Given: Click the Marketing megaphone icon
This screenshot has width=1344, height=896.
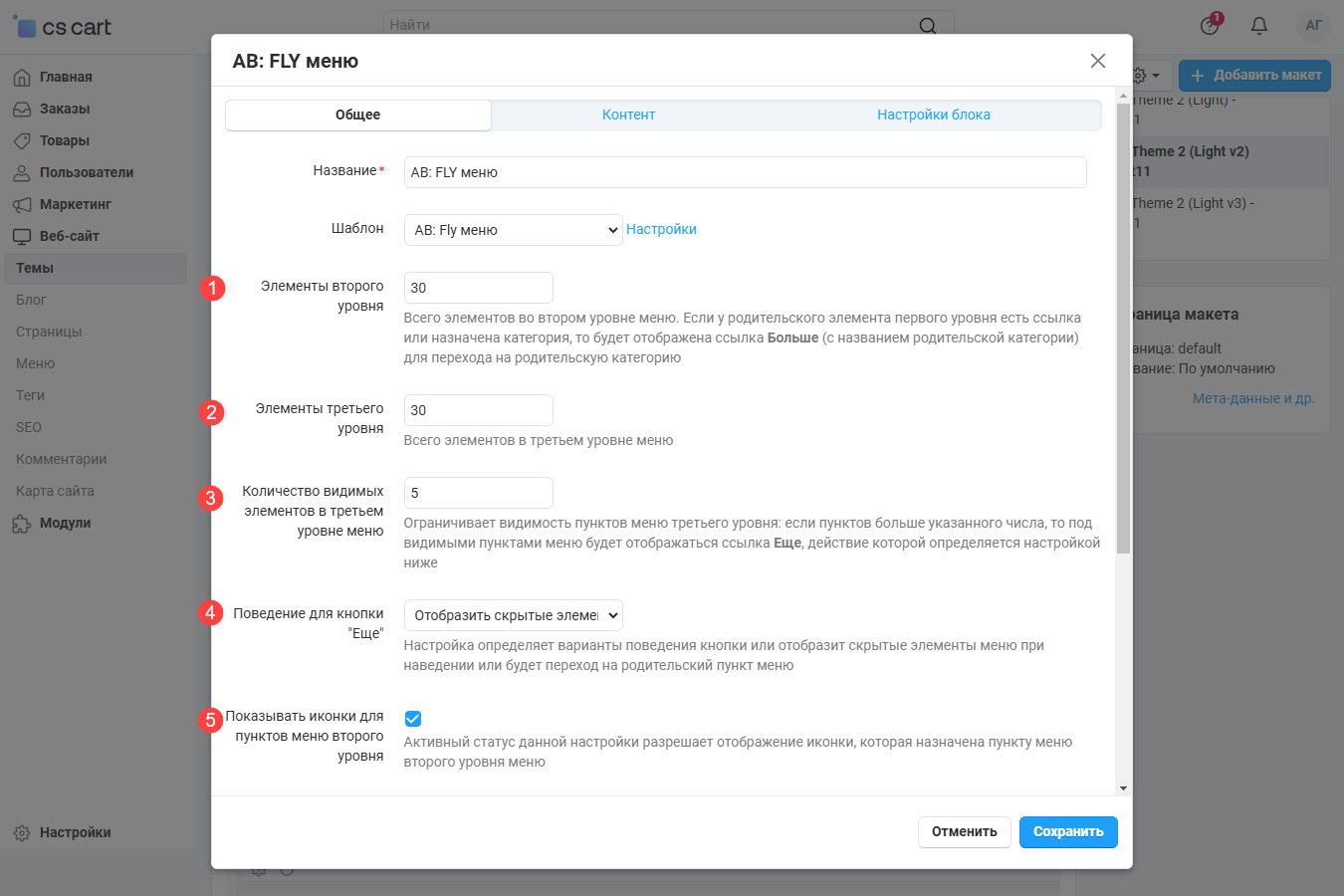Looking at the screenshot, I should (22, 205).
